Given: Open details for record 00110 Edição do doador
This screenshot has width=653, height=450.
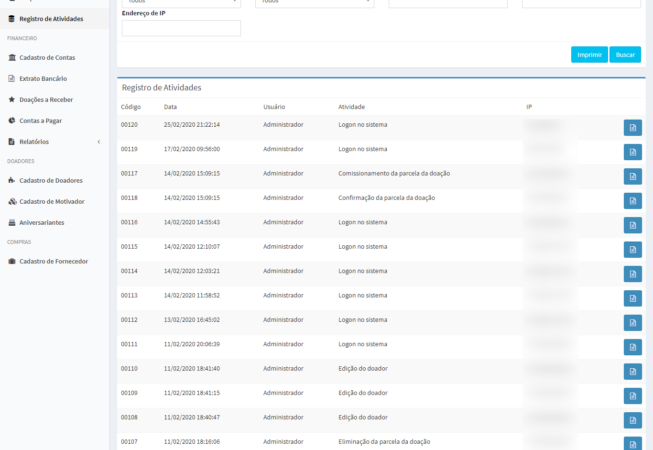Looking at the screenshot, I should click(632, 371).
